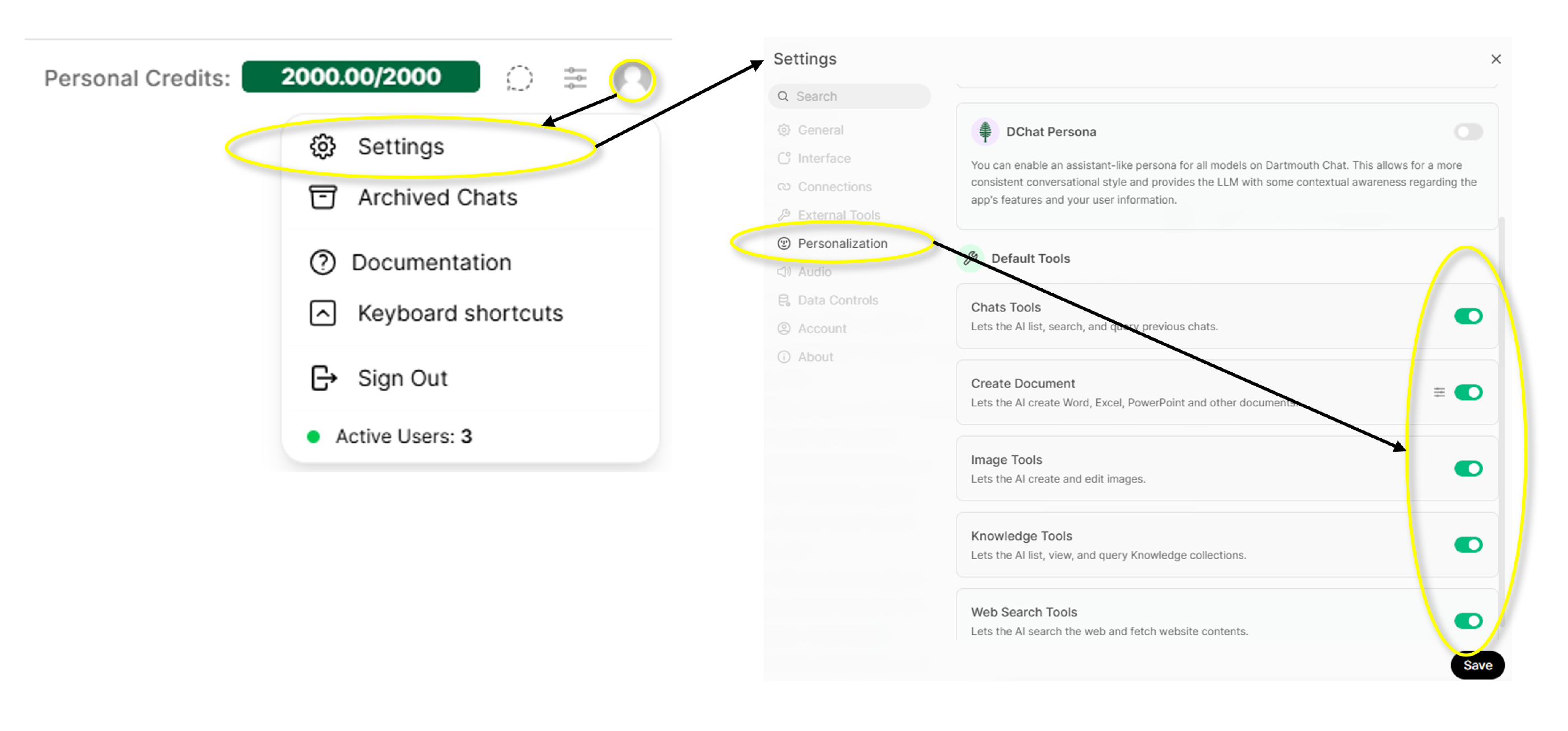The width and height of the screenshot is (1568, 731).
Task: Select Documentation in the profile menu
Action: coord(470,263)
